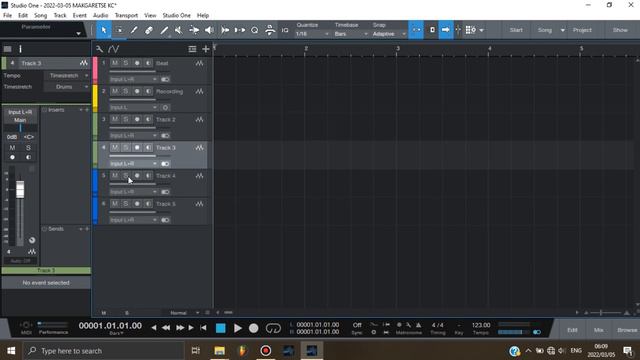Click the pink color strip of the Beat track

click(95, 70)
